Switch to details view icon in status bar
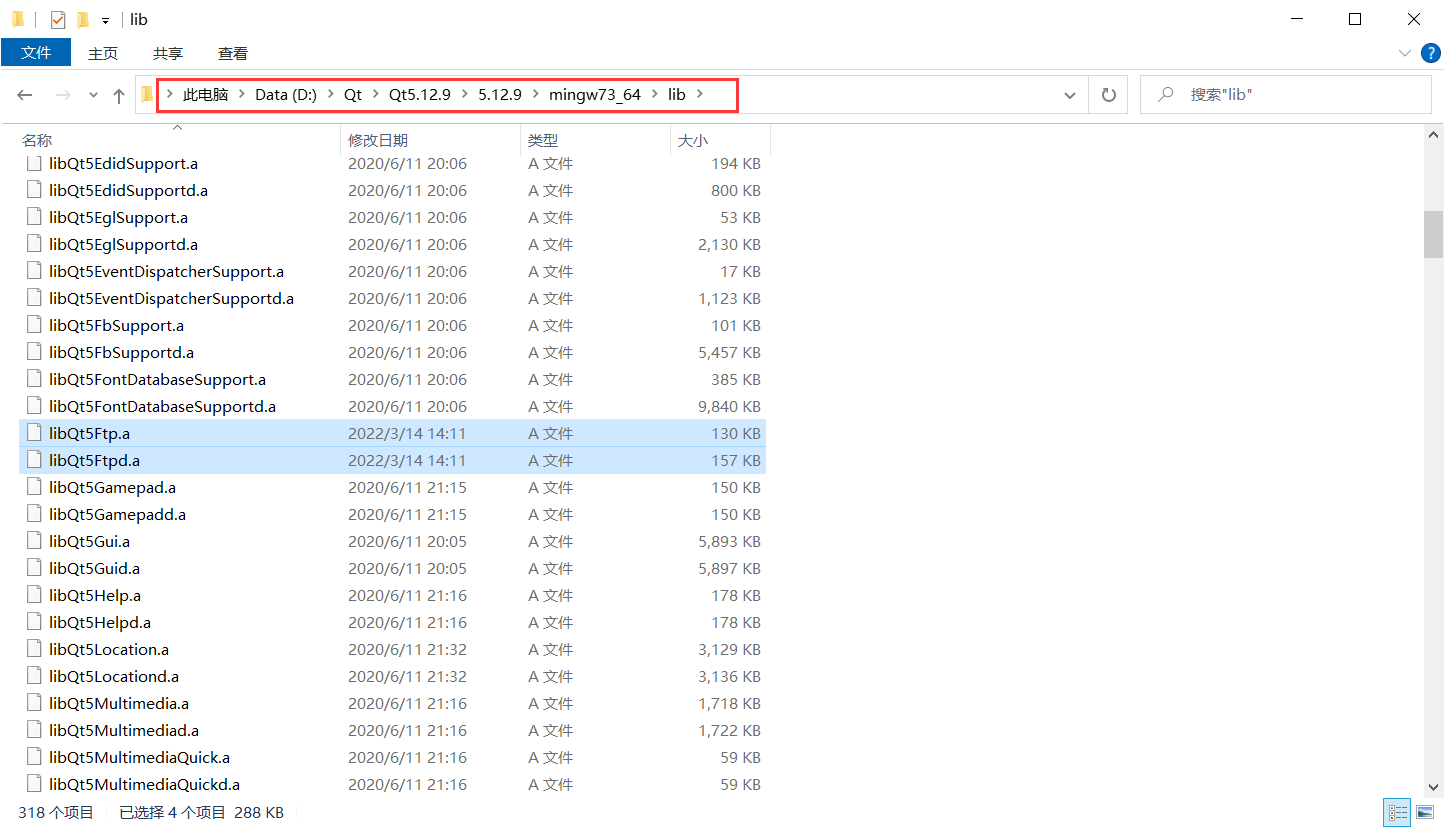 tap(1398, 813)
